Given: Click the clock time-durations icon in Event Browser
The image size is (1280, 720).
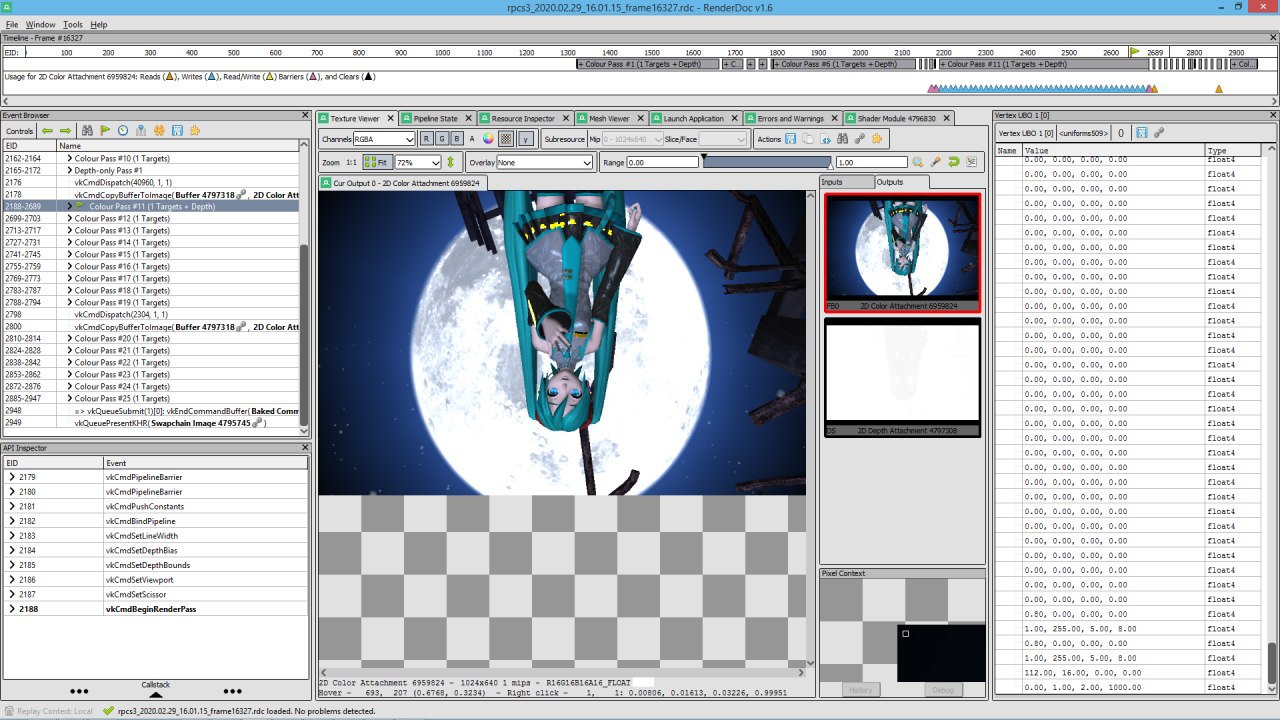Looking at the screenshot, I should coord(123,131).
